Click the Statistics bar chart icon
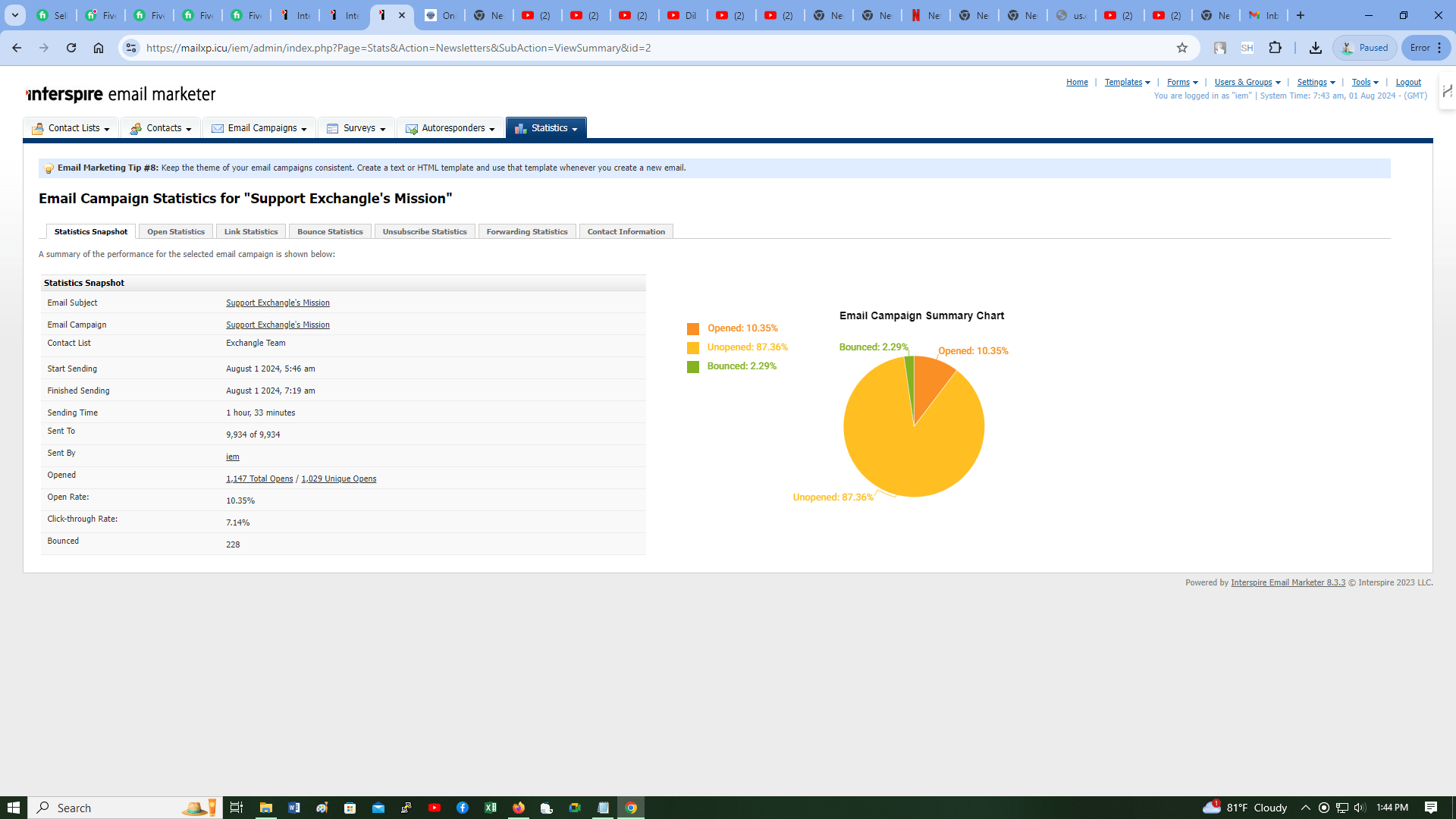 520,129
